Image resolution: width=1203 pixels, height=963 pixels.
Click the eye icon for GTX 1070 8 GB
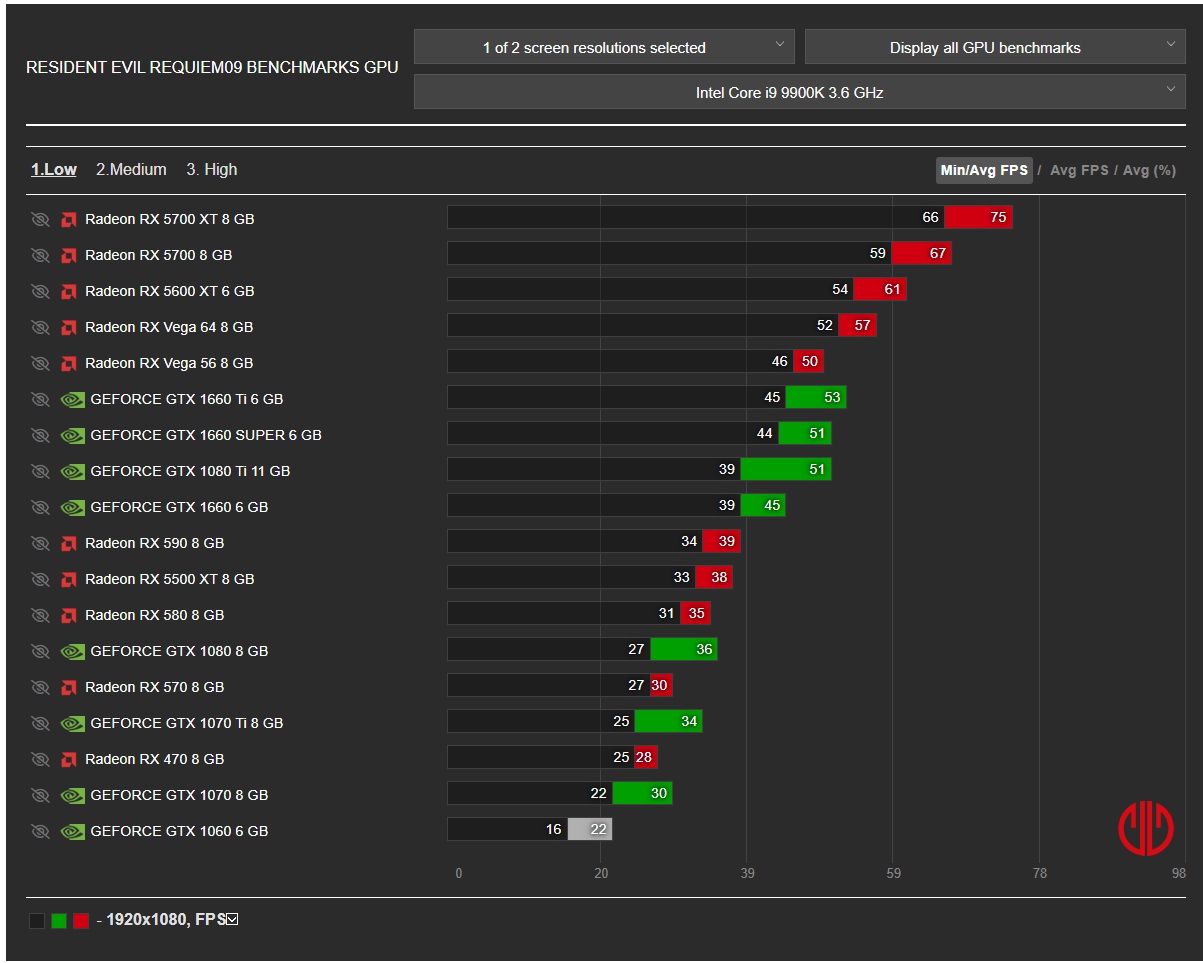40,795
